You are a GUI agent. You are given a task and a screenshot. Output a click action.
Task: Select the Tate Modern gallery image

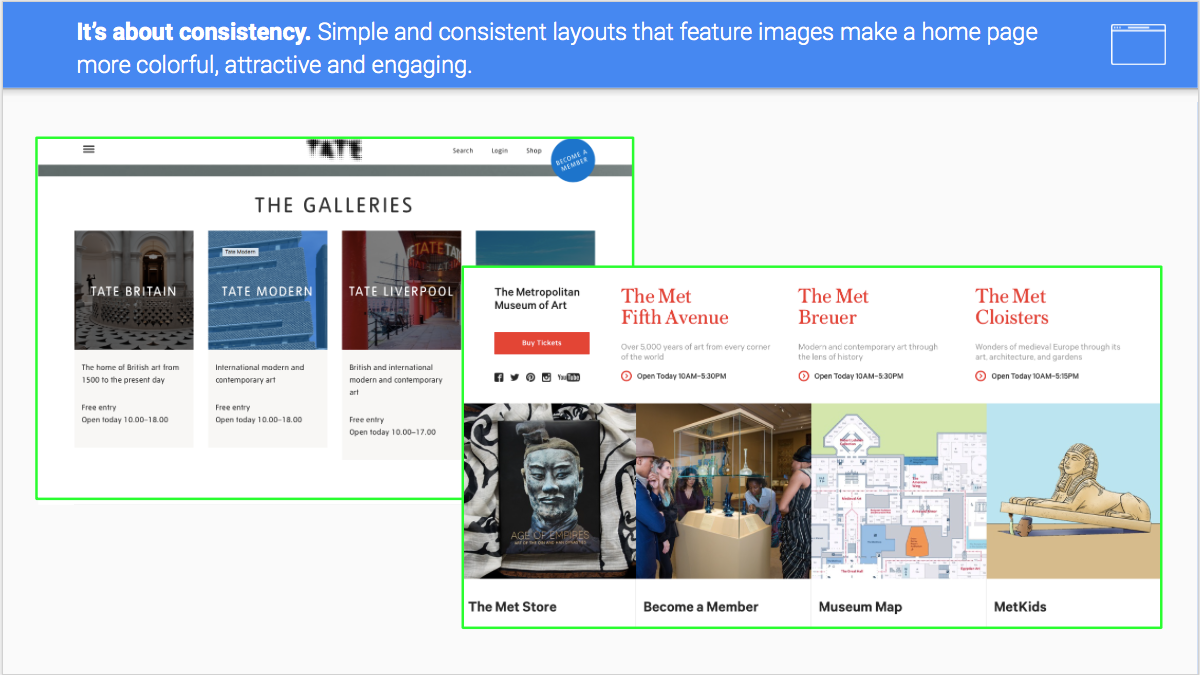pos(267,290)
